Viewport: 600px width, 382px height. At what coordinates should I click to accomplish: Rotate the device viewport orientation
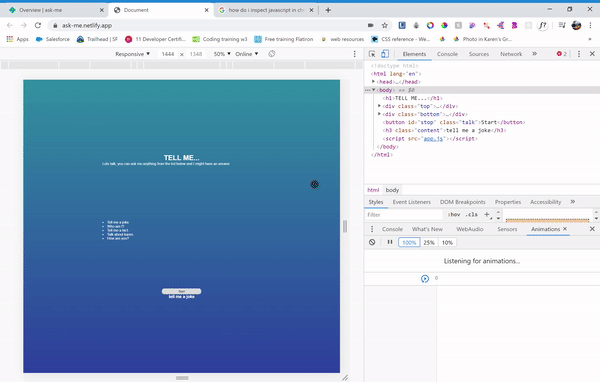[x=272, y=54]
